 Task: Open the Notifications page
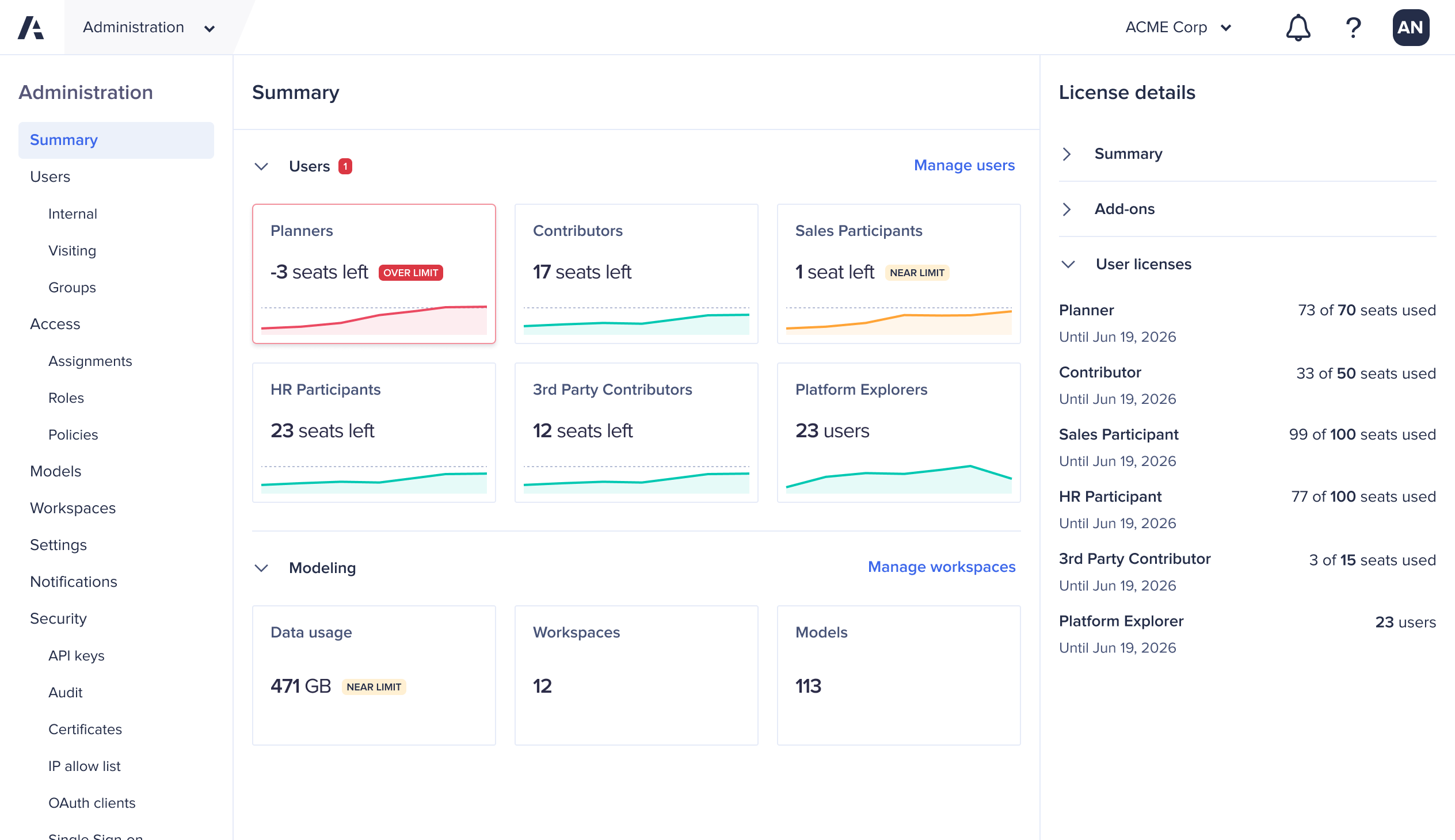tap(73, 582)
